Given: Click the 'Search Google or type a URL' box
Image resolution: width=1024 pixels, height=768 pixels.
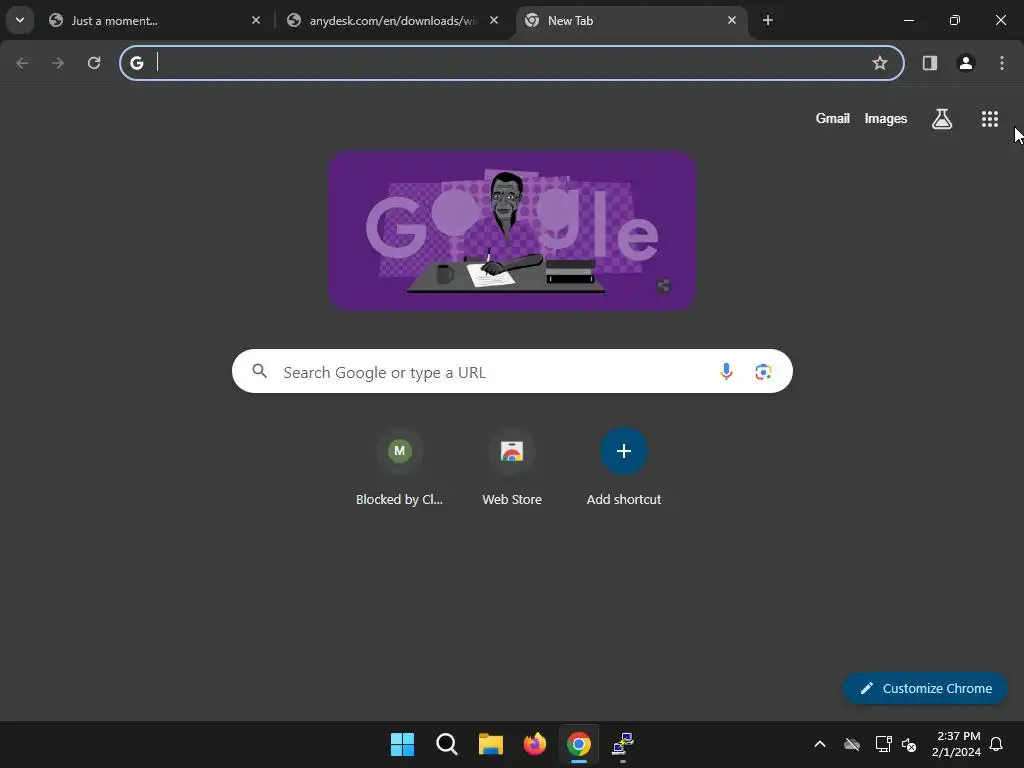Looking at the screenshot, I should 512,372.
